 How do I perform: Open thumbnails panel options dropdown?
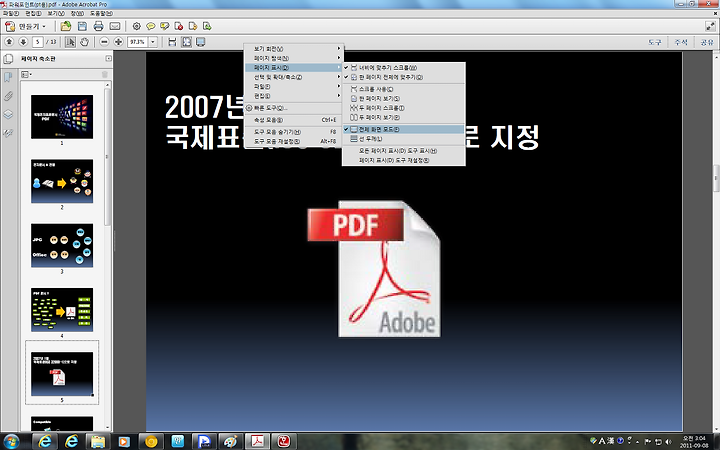[26, 74]
